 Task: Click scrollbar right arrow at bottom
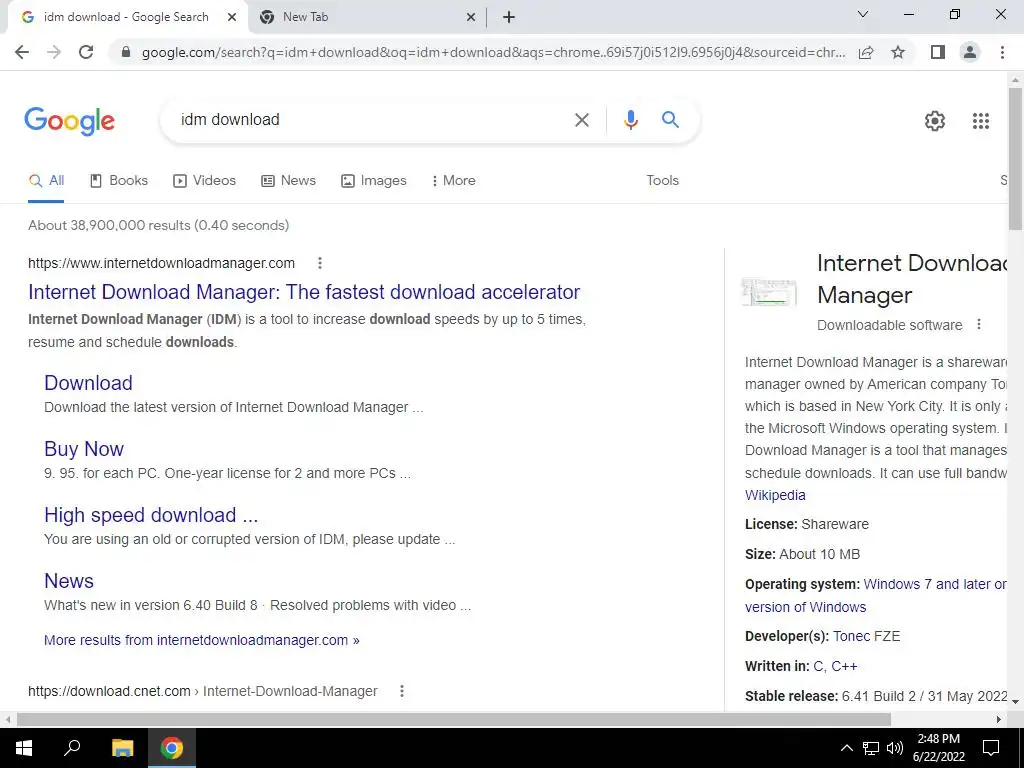point(999,720)
